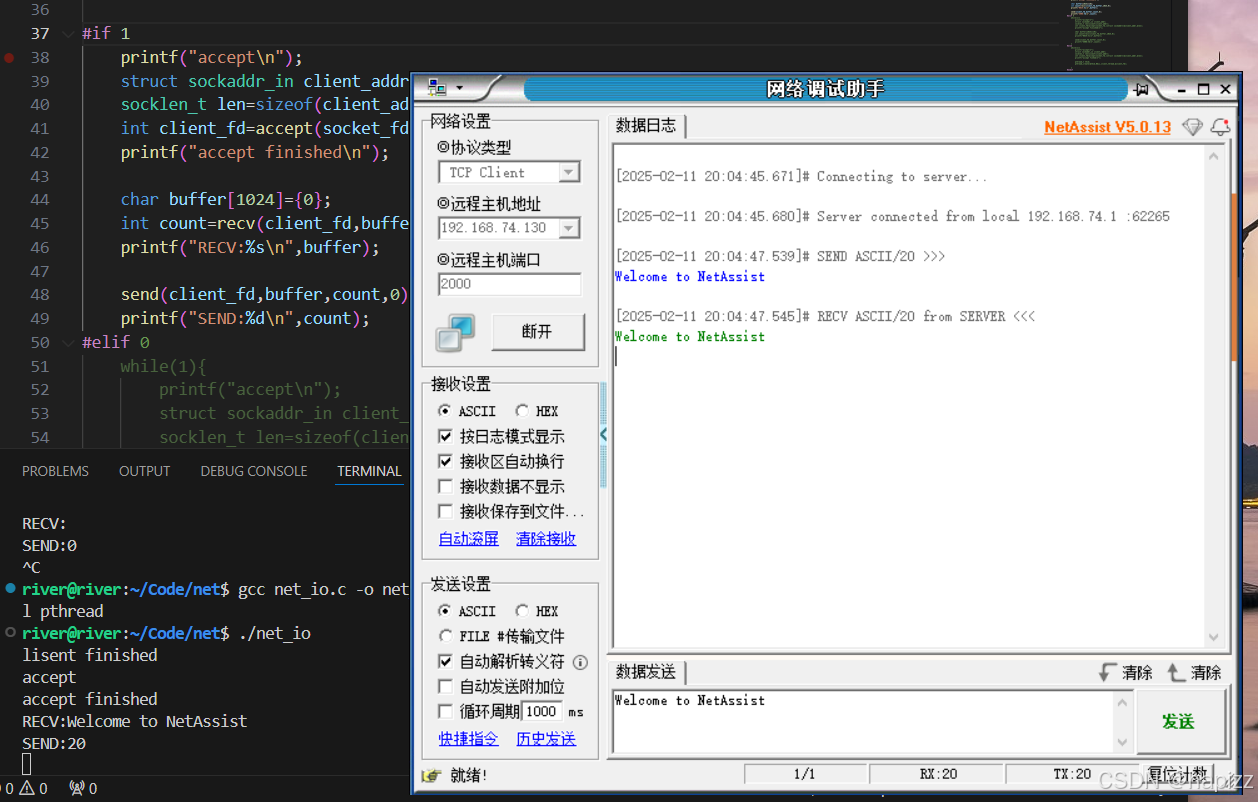The width and height of the screenshot is (1258, 802).
Task: Click the TX:20 status bar field
Action: (1072, 774)
